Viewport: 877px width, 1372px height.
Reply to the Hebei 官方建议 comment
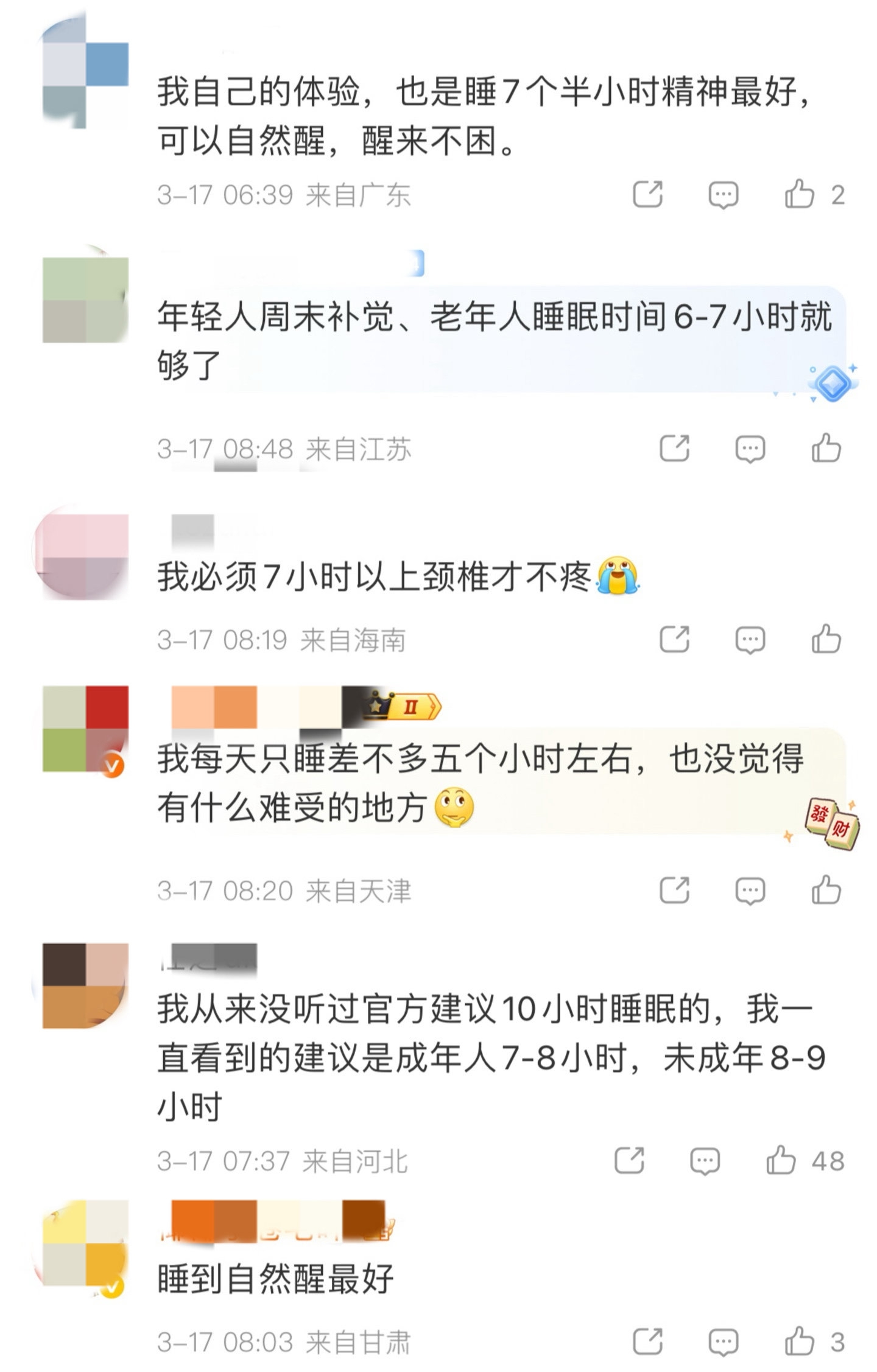pyautogui.click(x=705, y=1161)
